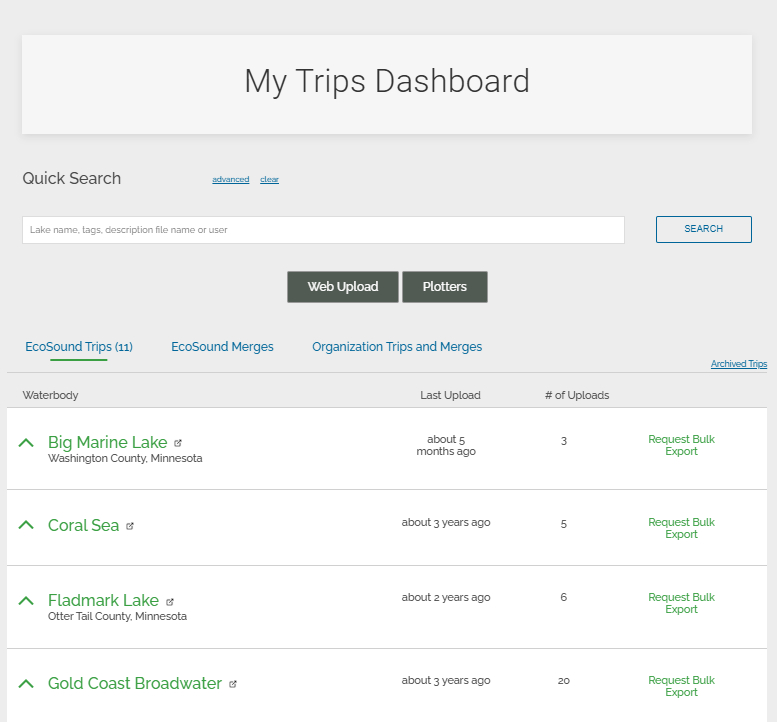Viewport: 777px width, 722px height.
Task: Open external link icon beside Gold Coast Broadwater
Action: point(233,685)
